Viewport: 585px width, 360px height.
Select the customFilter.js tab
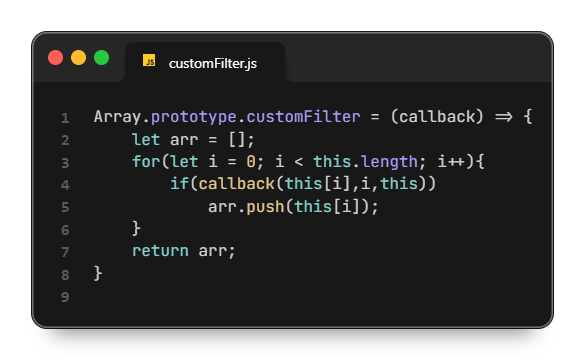[x=205, y=62]
